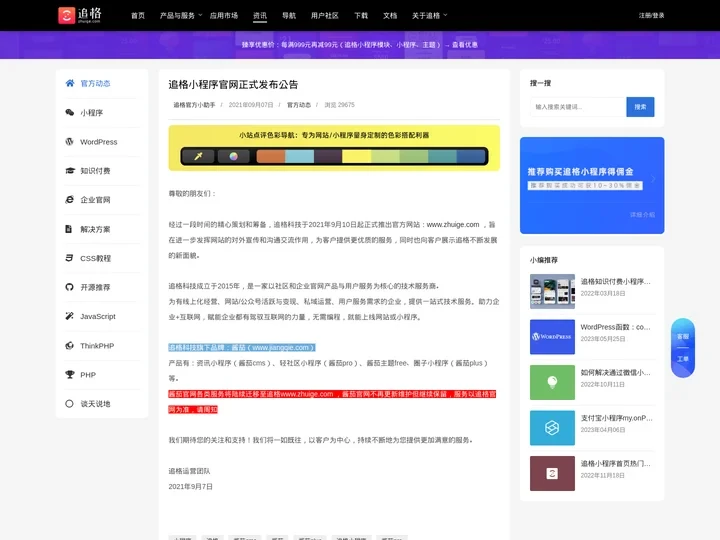Click the color wheel icon in banner

pyautogui.click(x=234, y=156)
